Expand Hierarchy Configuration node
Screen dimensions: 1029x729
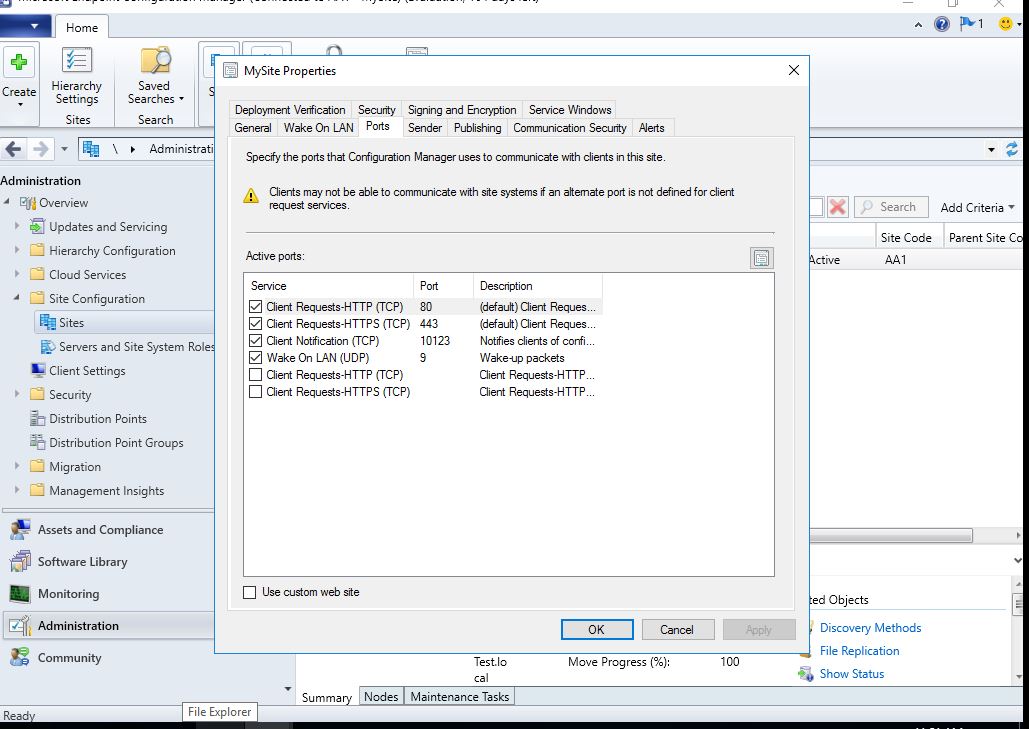17,250
